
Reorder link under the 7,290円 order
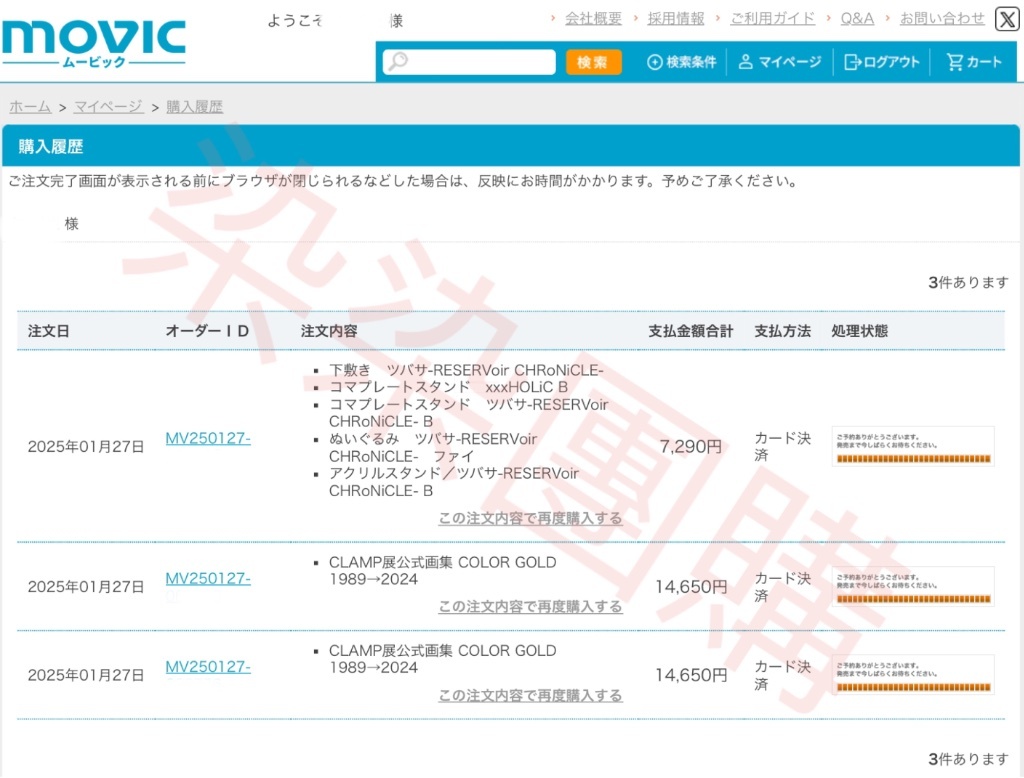(530, 519)
